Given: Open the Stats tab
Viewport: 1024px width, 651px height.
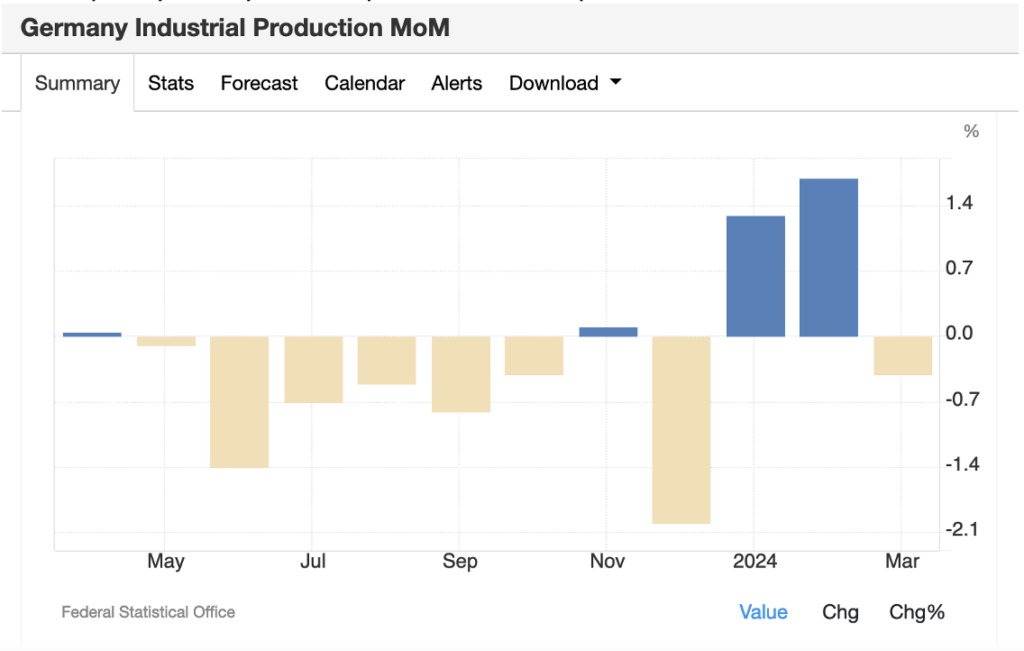Looking at the screenshot, I should click(171, 84).
